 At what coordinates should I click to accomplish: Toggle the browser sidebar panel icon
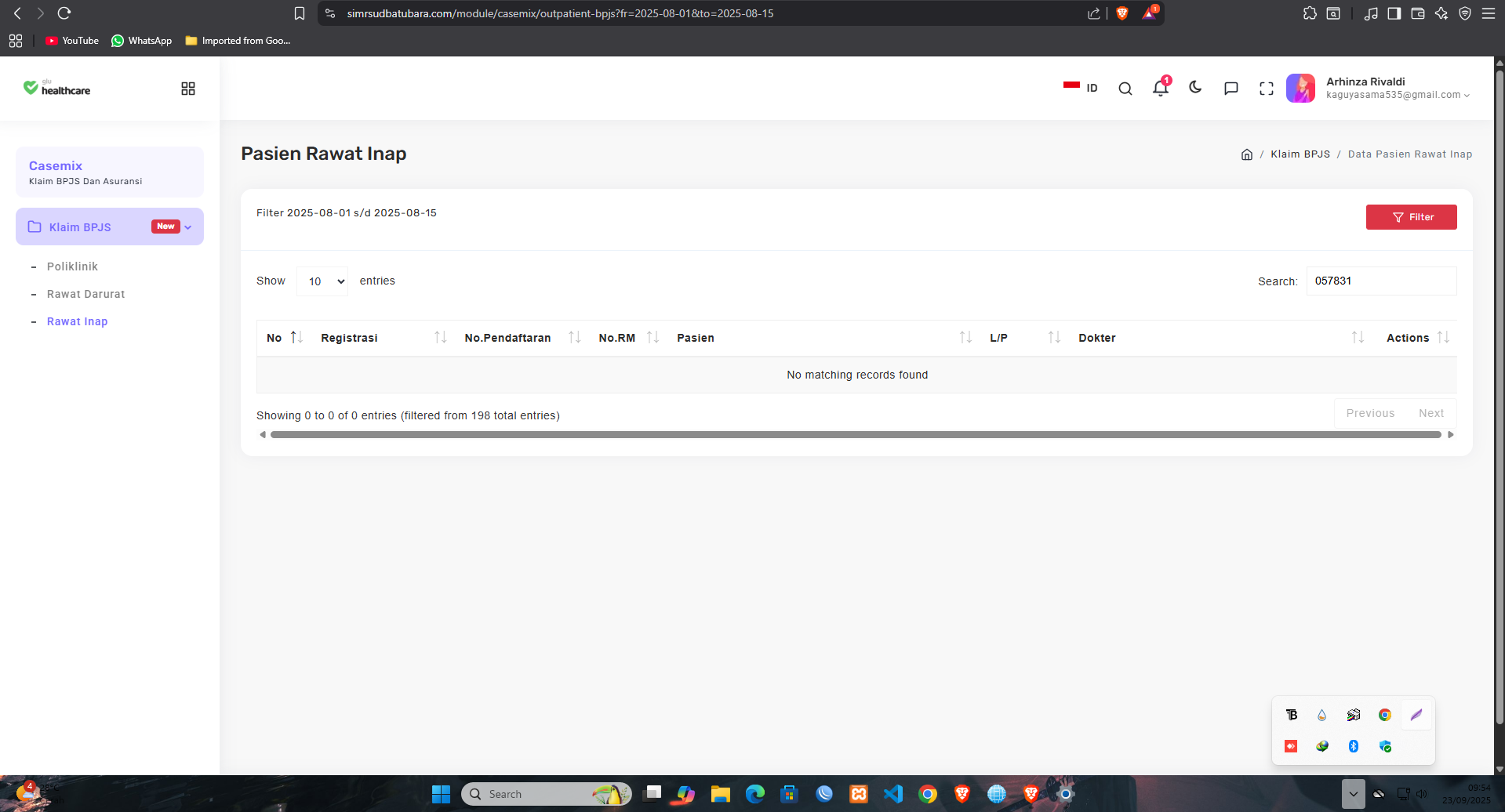pyautogui.click(x=1394, y=13)
